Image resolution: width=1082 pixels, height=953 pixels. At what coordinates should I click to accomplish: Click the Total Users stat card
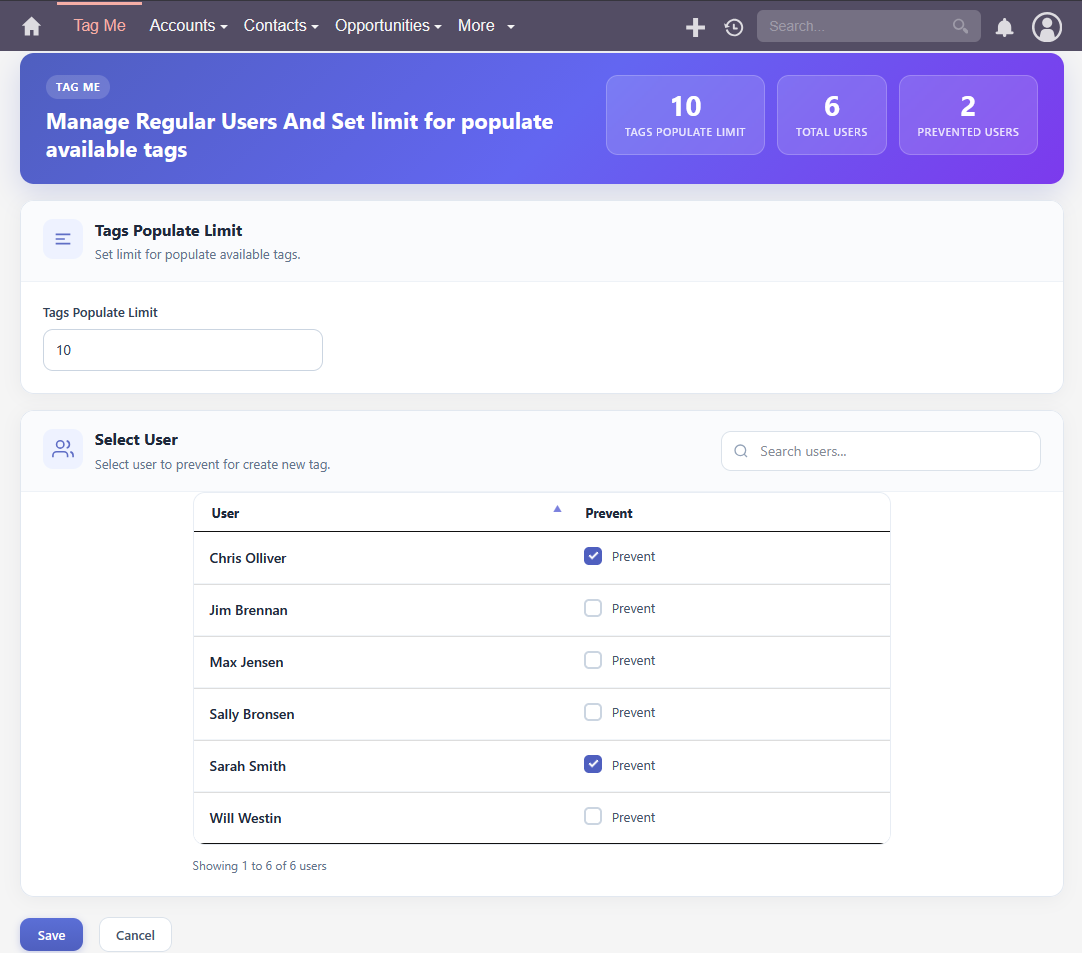(x=832, y=115)
